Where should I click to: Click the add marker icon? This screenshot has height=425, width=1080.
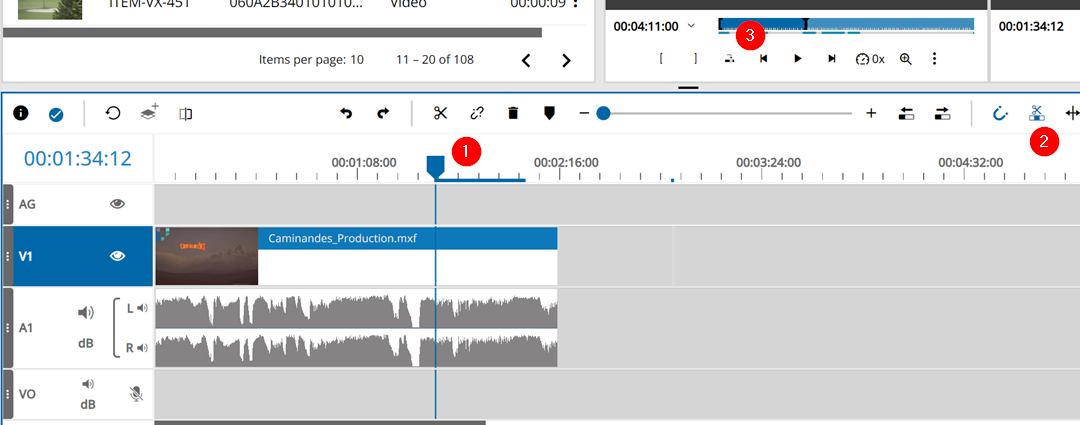tap(549, 113)
